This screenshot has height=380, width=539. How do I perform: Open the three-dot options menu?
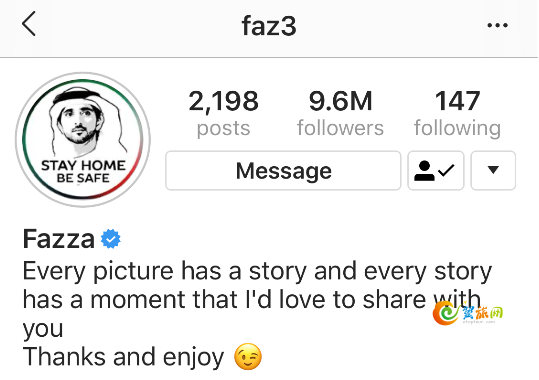click(497, 25)
